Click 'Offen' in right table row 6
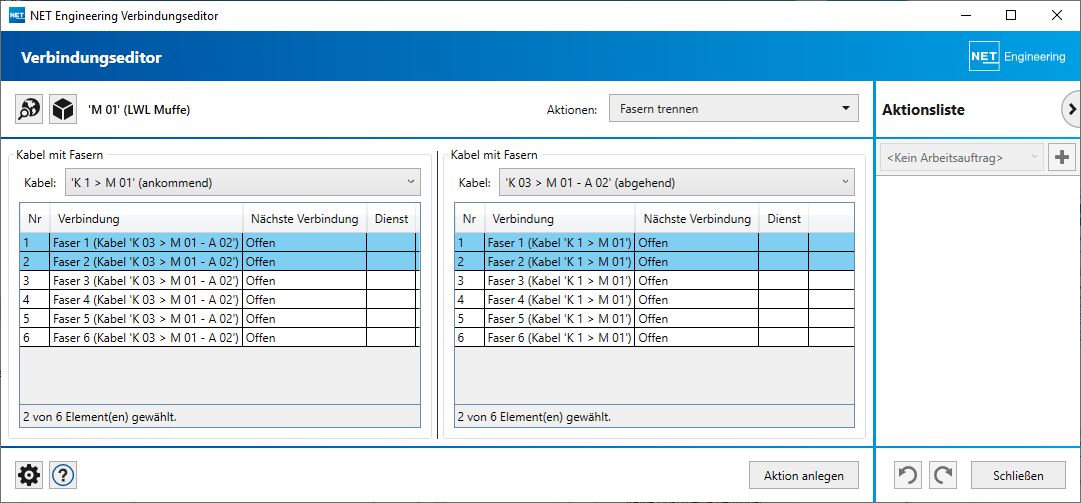The image size is (1081, 503). (653, 338)
